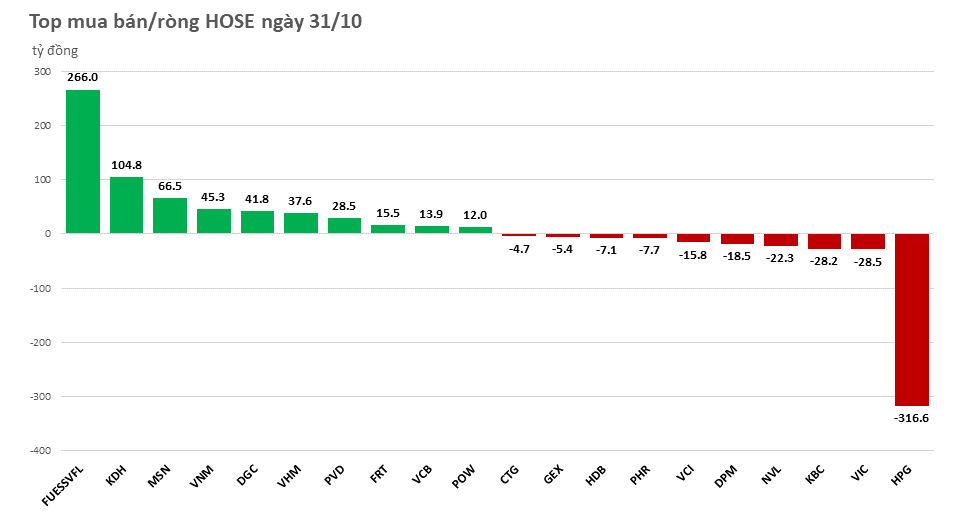
Task: Click the KDH green bar
Action: pos(126,205)
